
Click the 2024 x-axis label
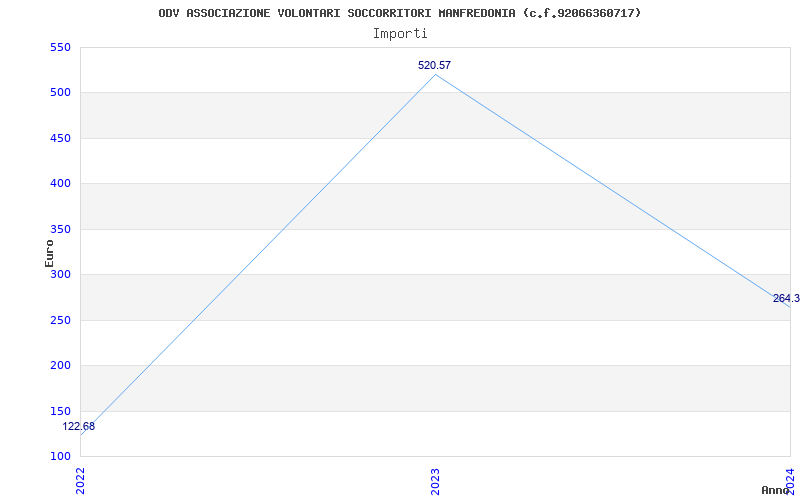(790, 481)
